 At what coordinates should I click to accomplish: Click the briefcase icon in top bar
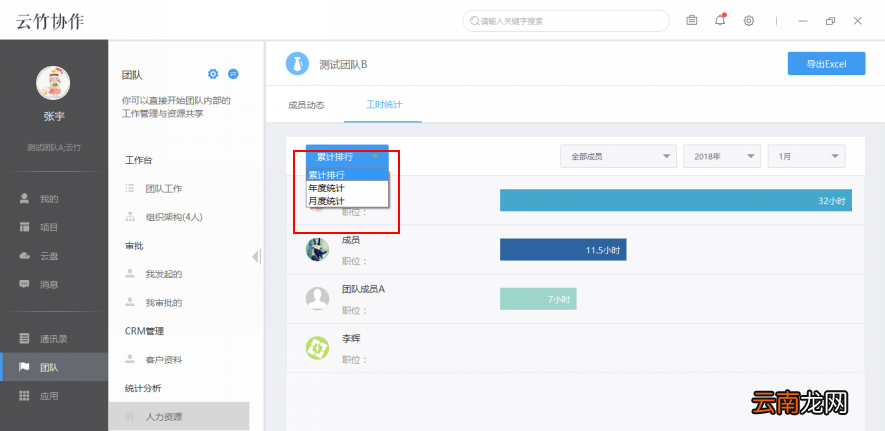[691, 21]
